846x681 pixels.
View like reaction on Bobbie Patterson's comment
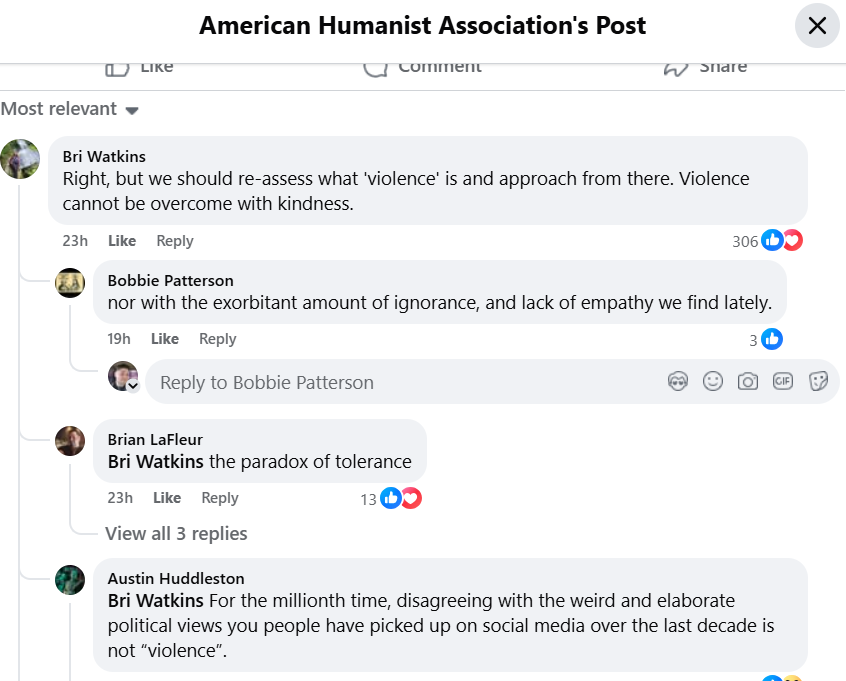pyautogui.click(x=766, y=339)
